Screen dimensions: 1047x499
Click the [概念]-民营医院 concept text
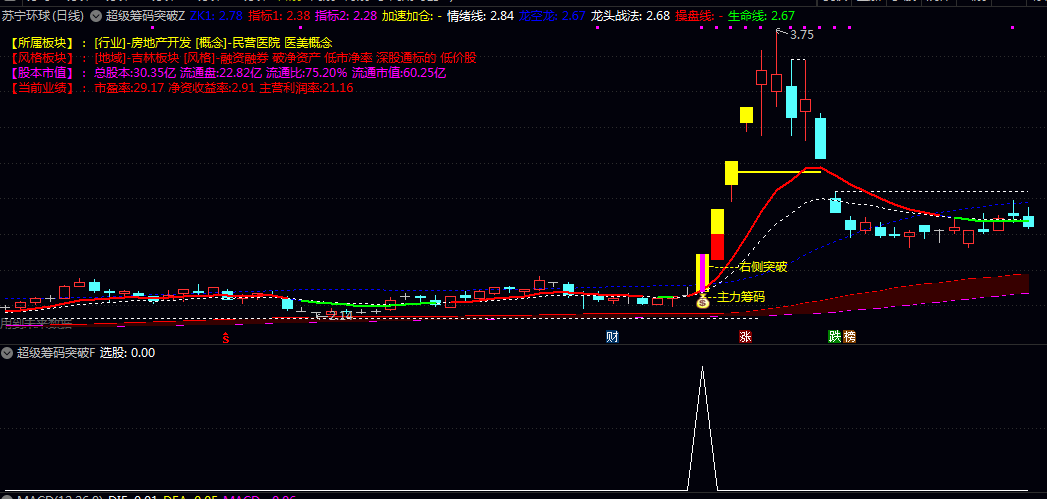click(x=238, y=43)
